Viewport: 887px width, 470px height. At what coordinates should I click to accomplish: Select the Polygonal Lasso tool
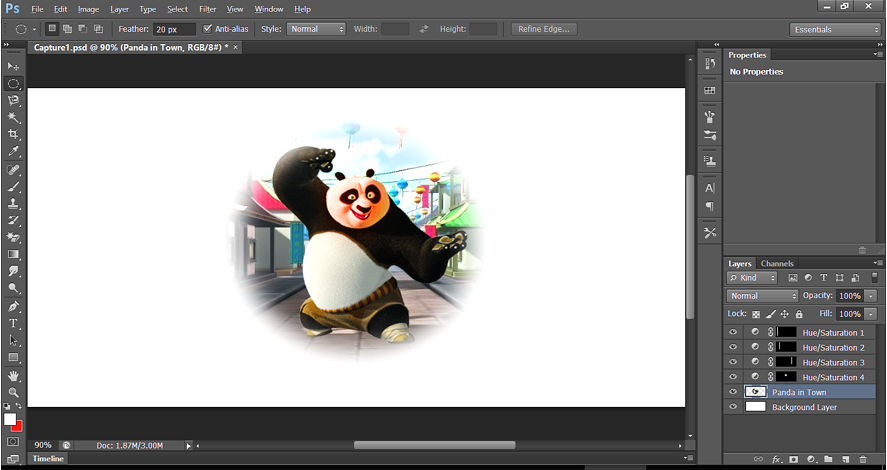pyautogui.click(x=13, y=101)
